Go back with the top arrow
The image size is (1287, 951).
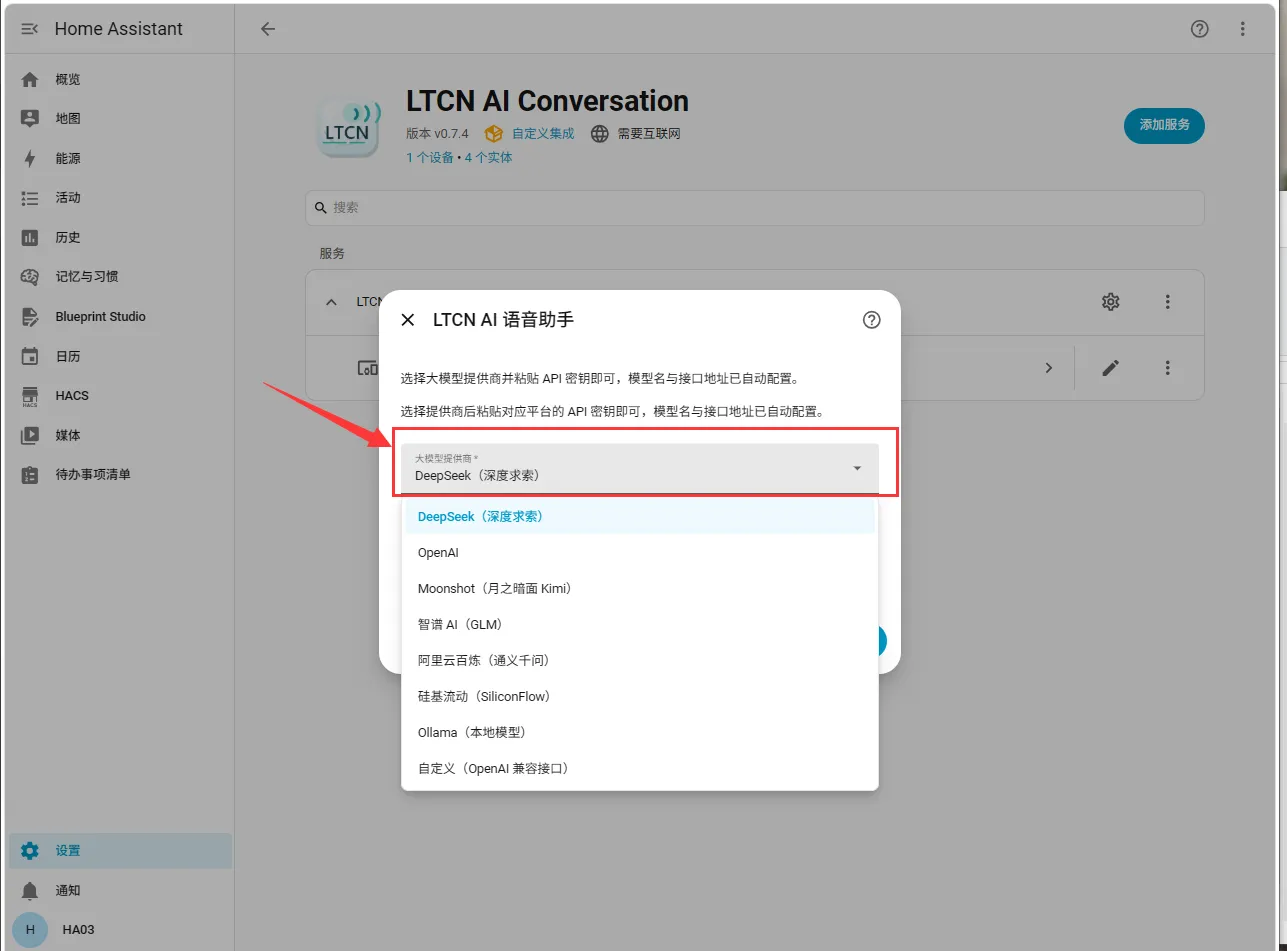tap(268, 29)
